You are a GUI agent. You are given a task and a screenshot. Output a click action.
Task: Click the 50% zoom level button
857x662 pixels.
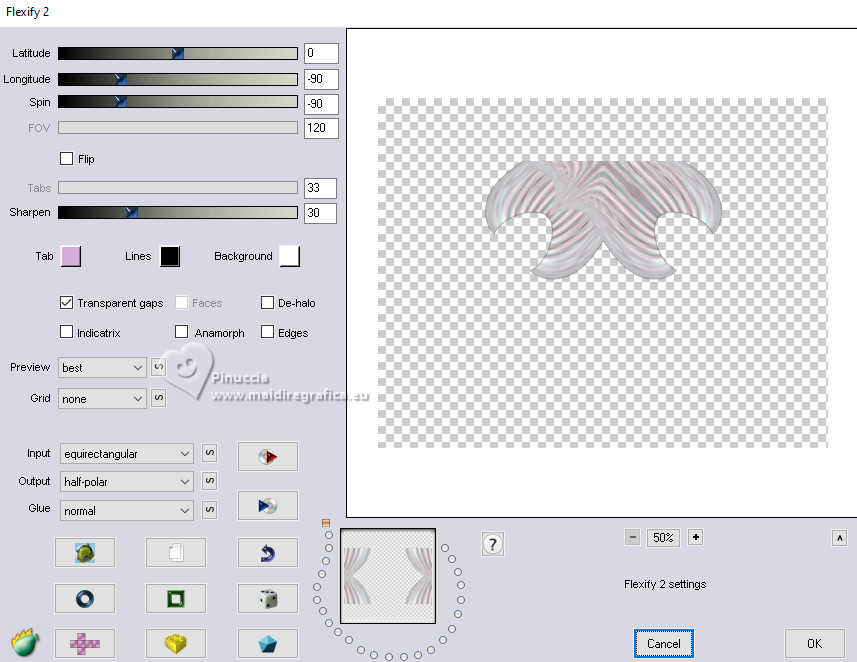664,537
